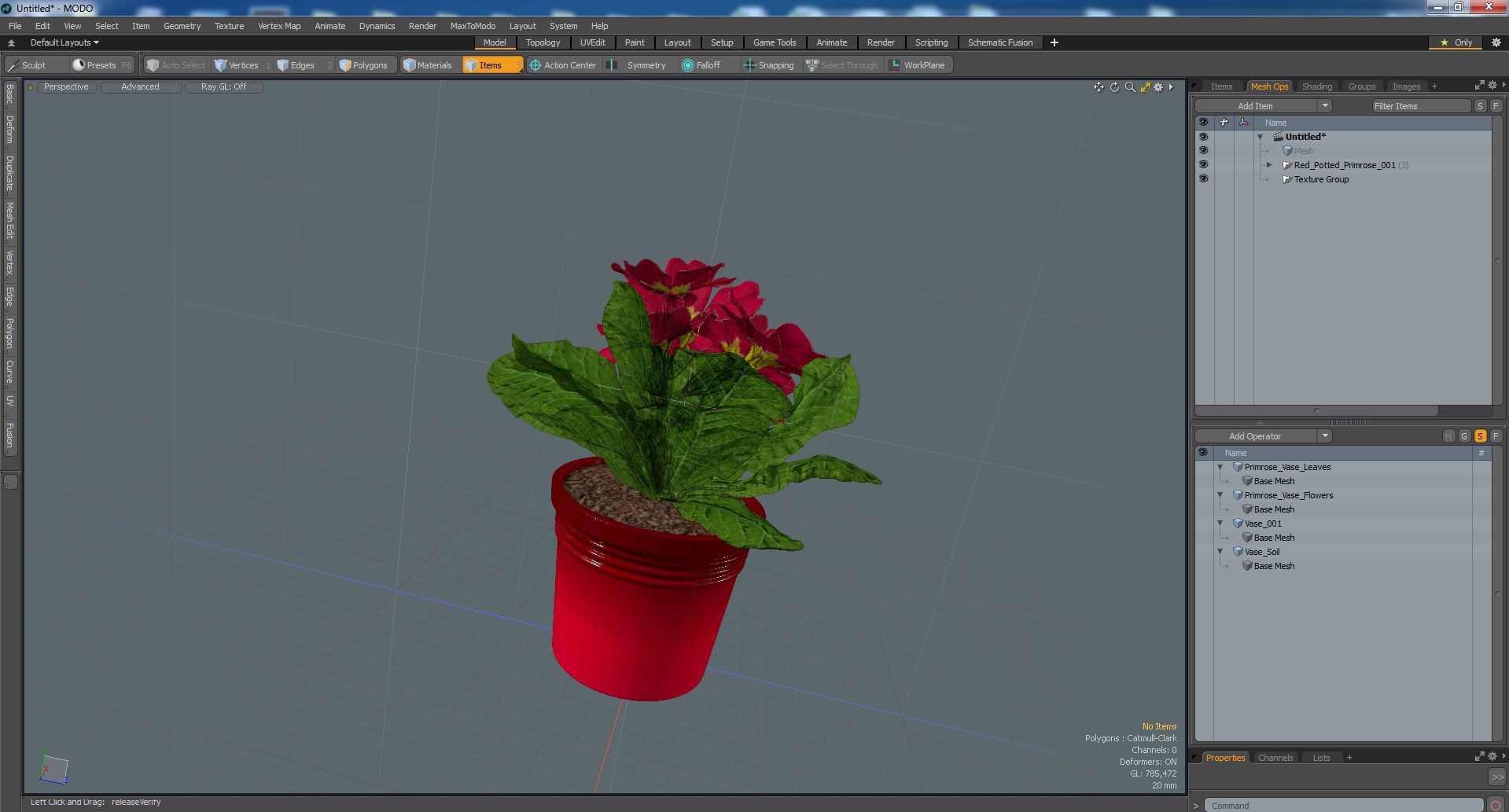The height and width of the screenshot is (812, 1509).
Task: Open the Presets browser
Action: (x=102, y=65)
